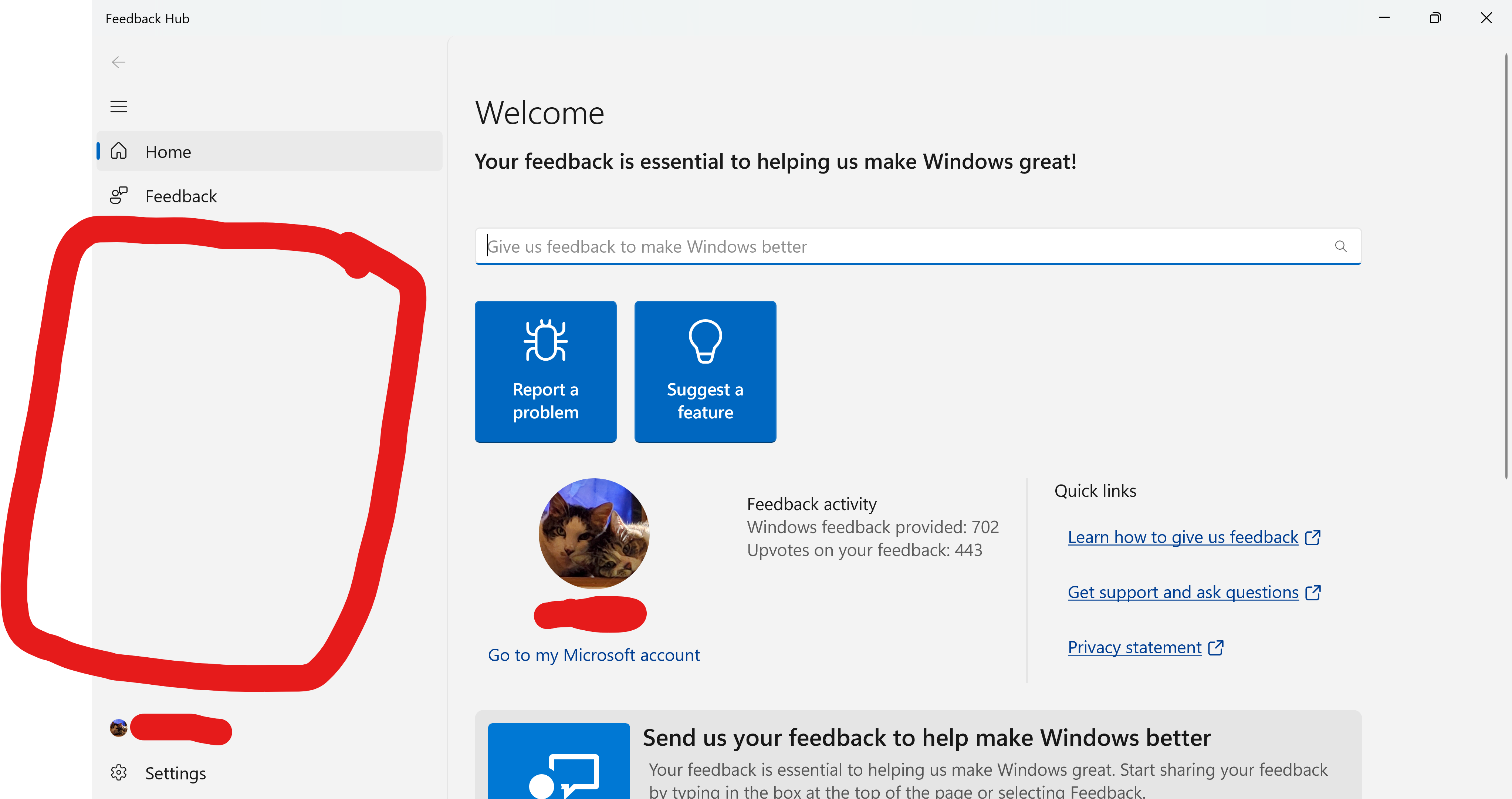Minimize the Feedback Hub window
The width and height of the screenshot is (1512, 799).
click(x=1384, y=18)
